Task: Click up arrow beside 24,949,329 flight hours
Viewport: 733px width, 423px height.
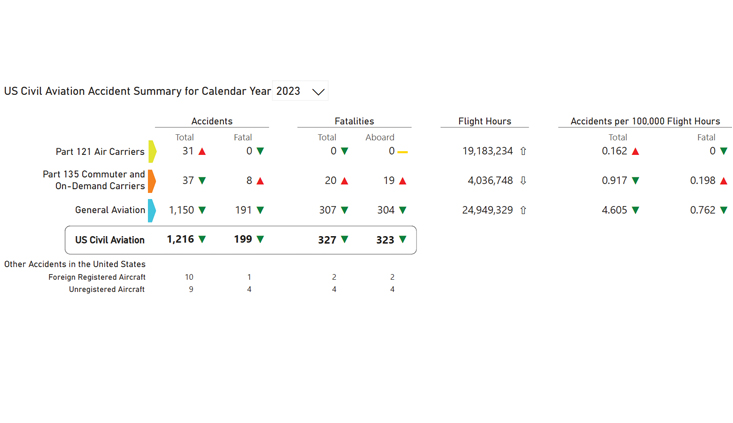Action: pyautogui.click(x=523, y=210)
